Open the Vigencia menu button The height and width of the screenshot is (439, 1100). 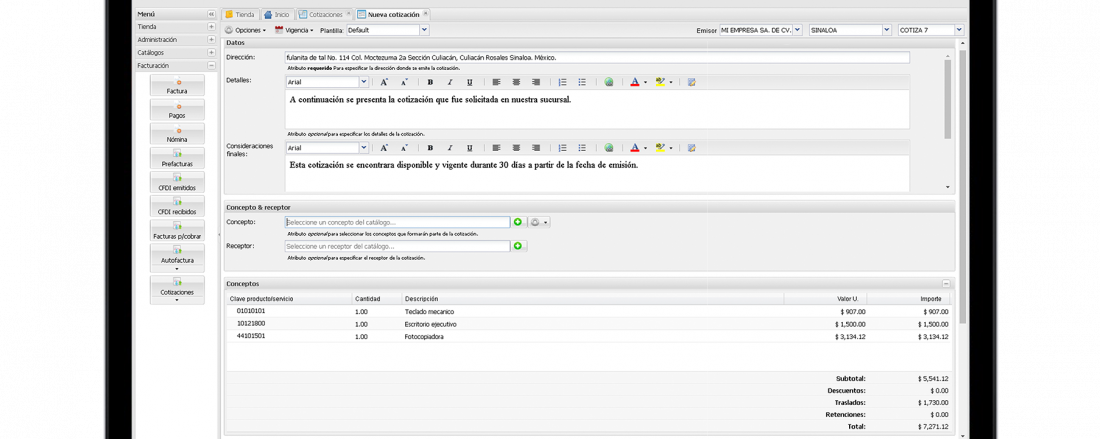294,30
